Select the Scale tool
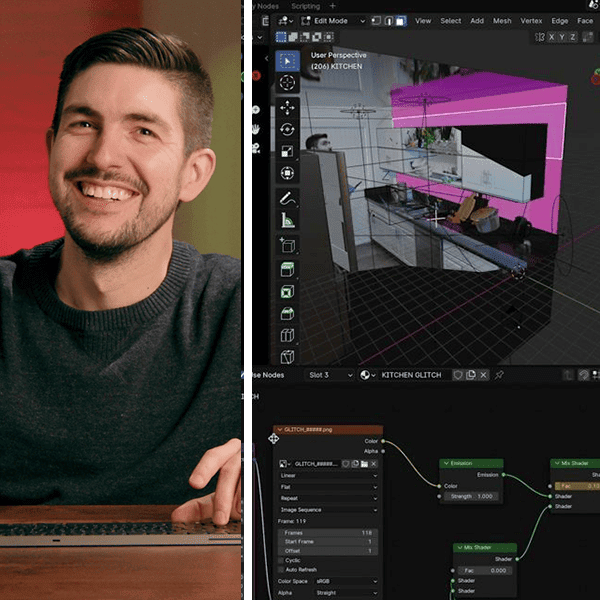The image size is (600, 600). click(287, 152)
